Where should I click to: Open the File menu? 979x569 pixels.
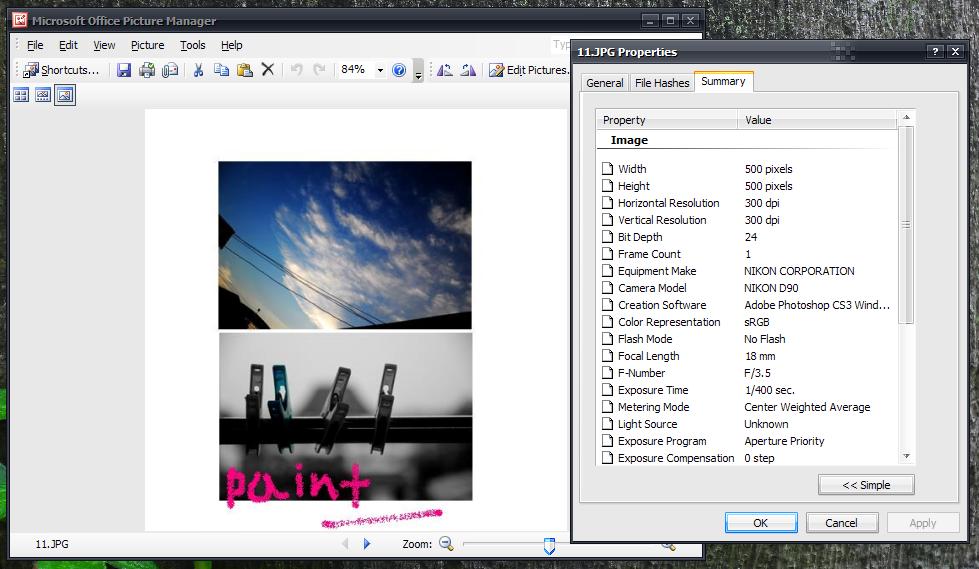35,45
